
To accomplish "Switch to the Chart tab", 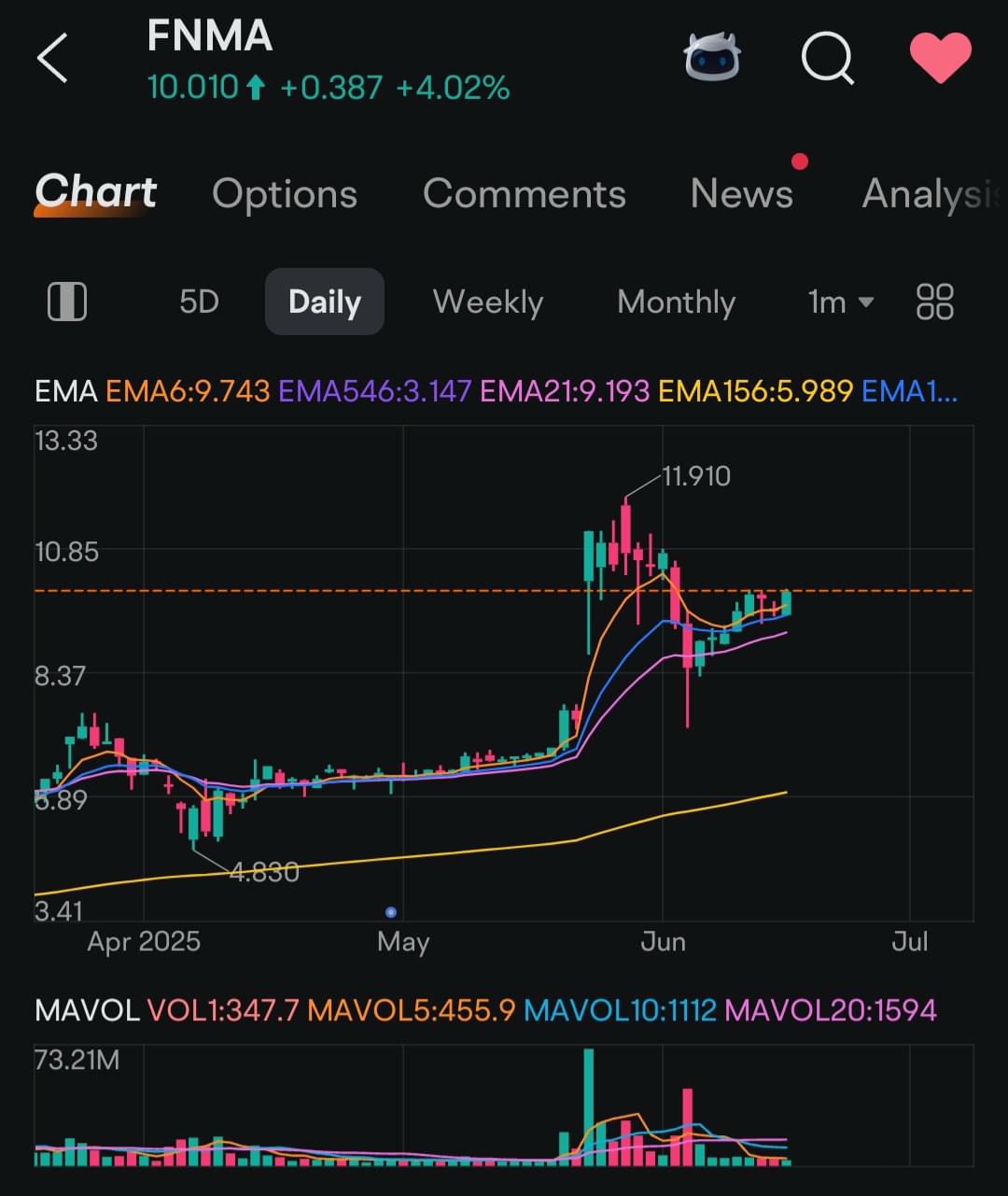I will (95, 192).
